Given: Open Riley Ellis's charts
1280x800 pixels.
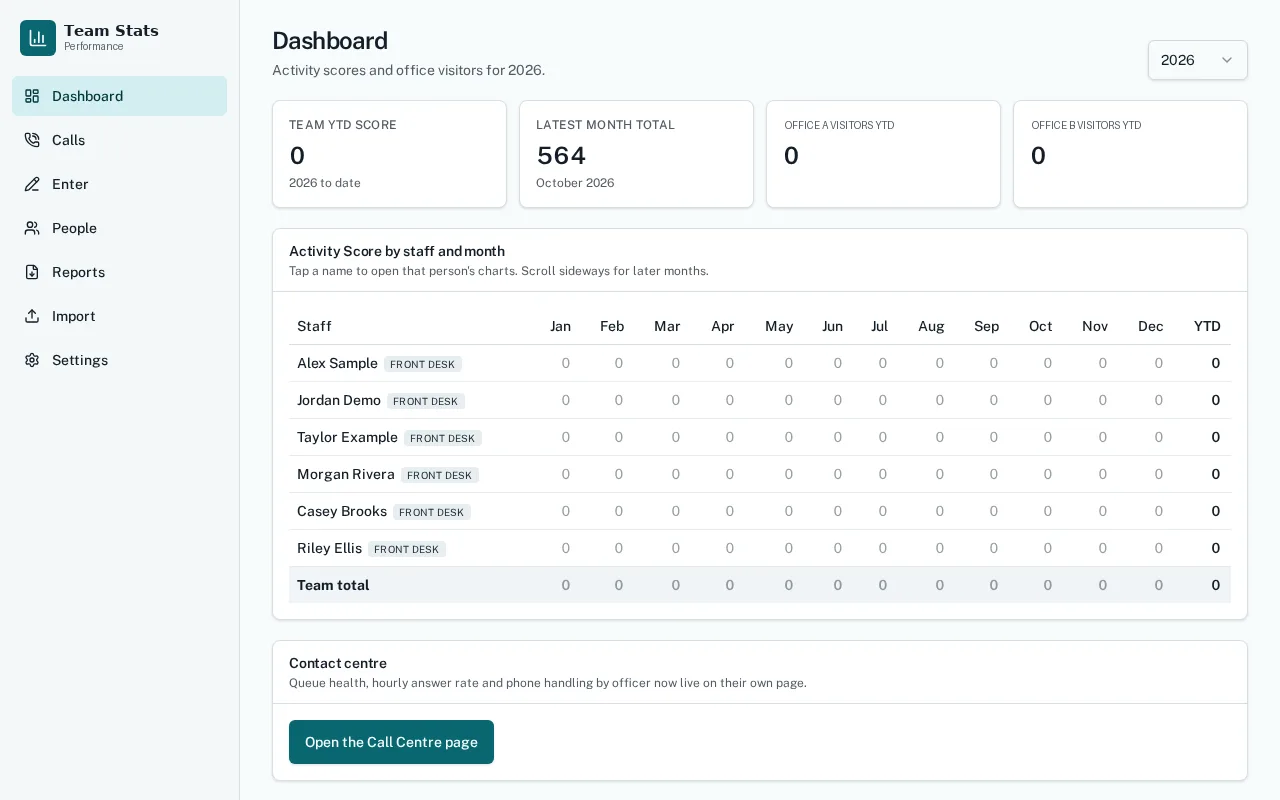Looking at the screenshot, I should click(329, 548).
